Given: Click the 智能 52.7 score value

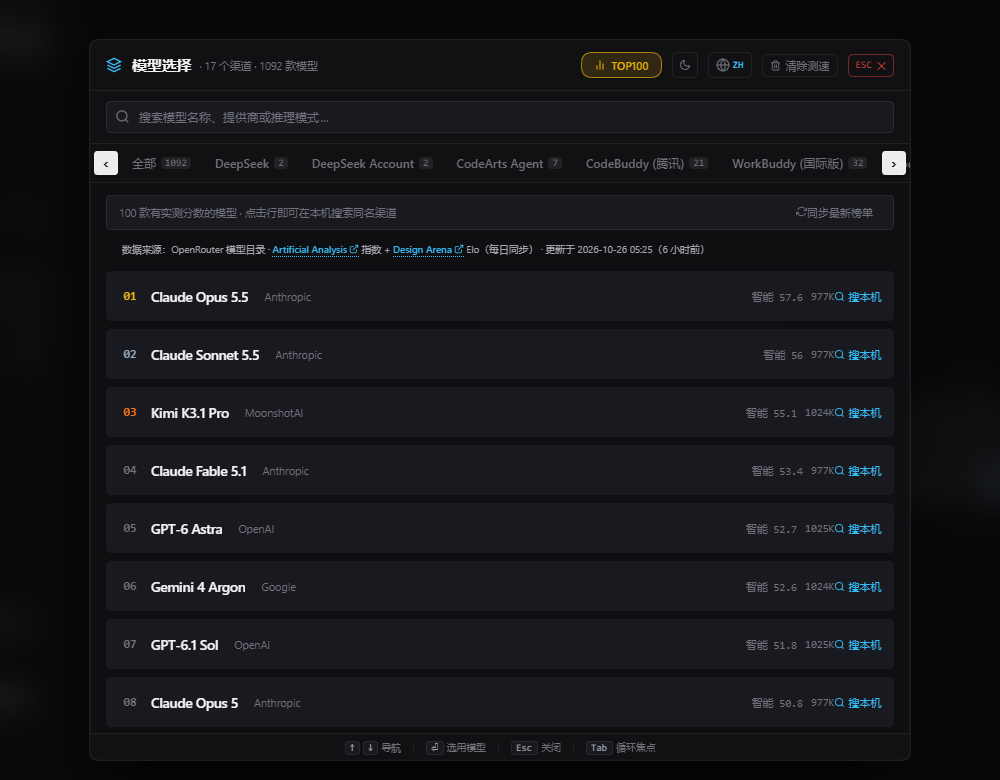Looking at the screenshot, I should click(771, 529).
